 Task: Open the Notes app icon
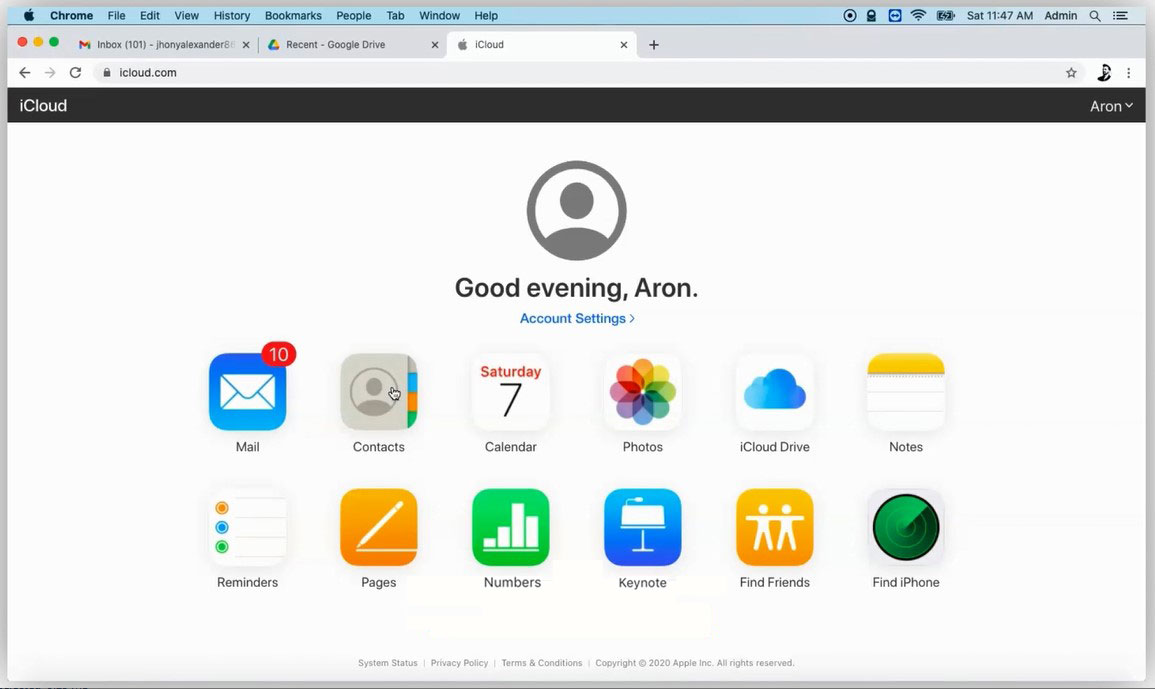click(x=905, y=391)
